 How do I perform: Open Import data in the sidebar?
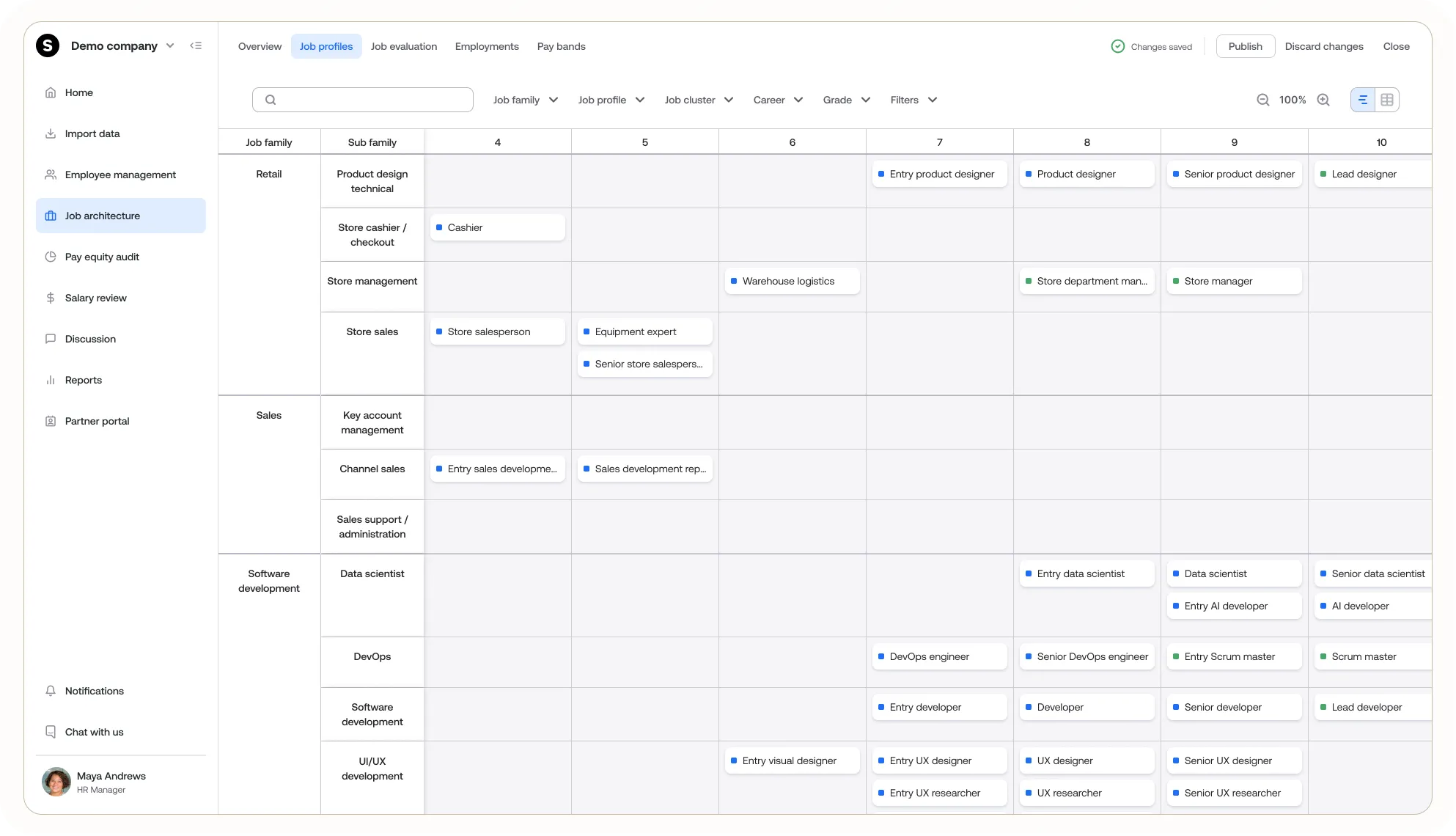pos(92,133)
